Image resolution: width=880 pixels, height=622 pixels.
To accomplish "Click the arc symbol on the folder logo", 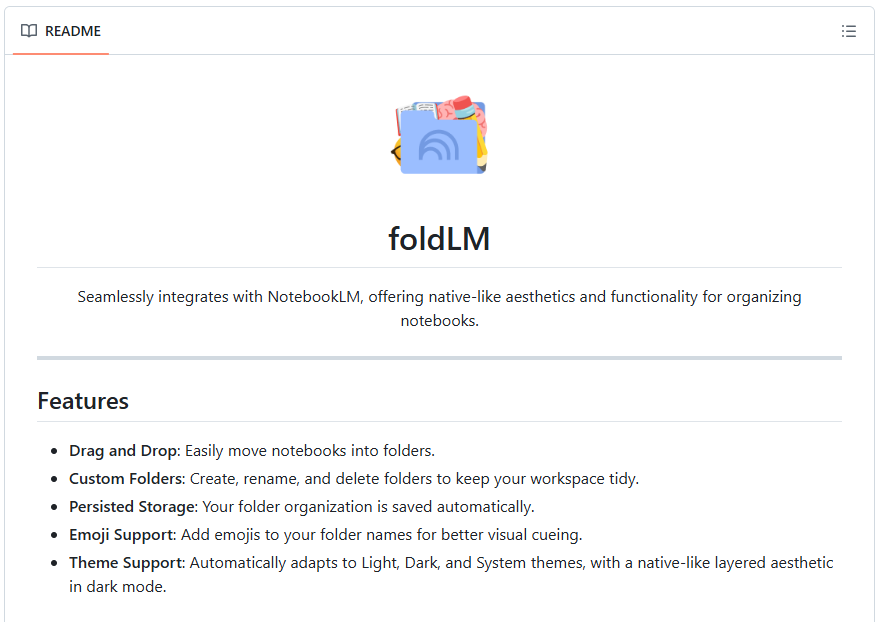I will pos(439,147).
